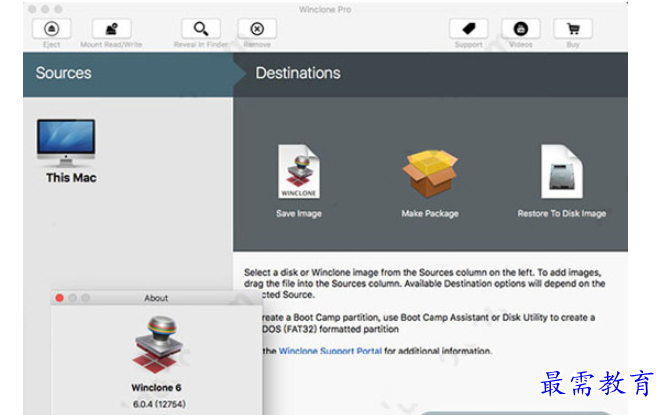662x415 pixels.
Task: Select the This Mac source
Action: click(x=68, y=151)
